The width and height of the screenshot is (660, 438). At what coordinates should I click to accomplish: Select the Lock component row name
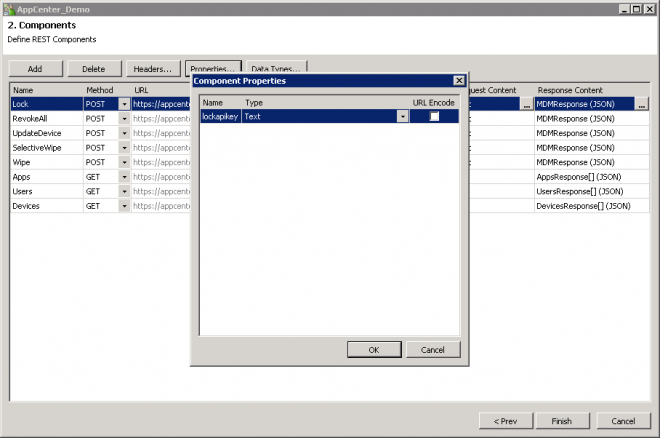point(47,104)
